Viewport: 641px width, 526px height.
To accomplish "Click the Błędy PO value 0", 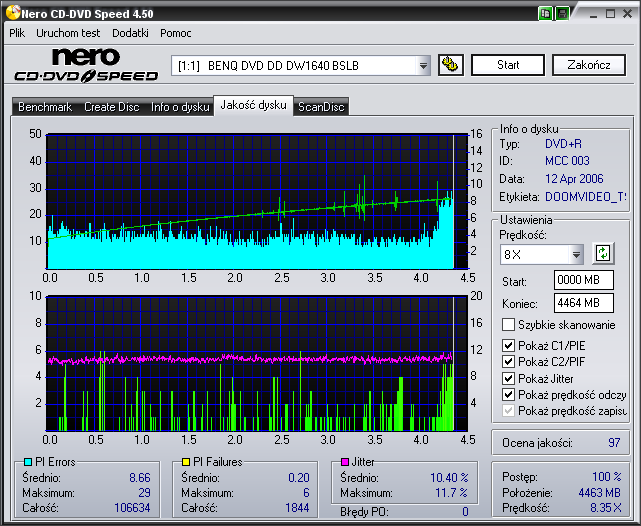I will [465, 512].
